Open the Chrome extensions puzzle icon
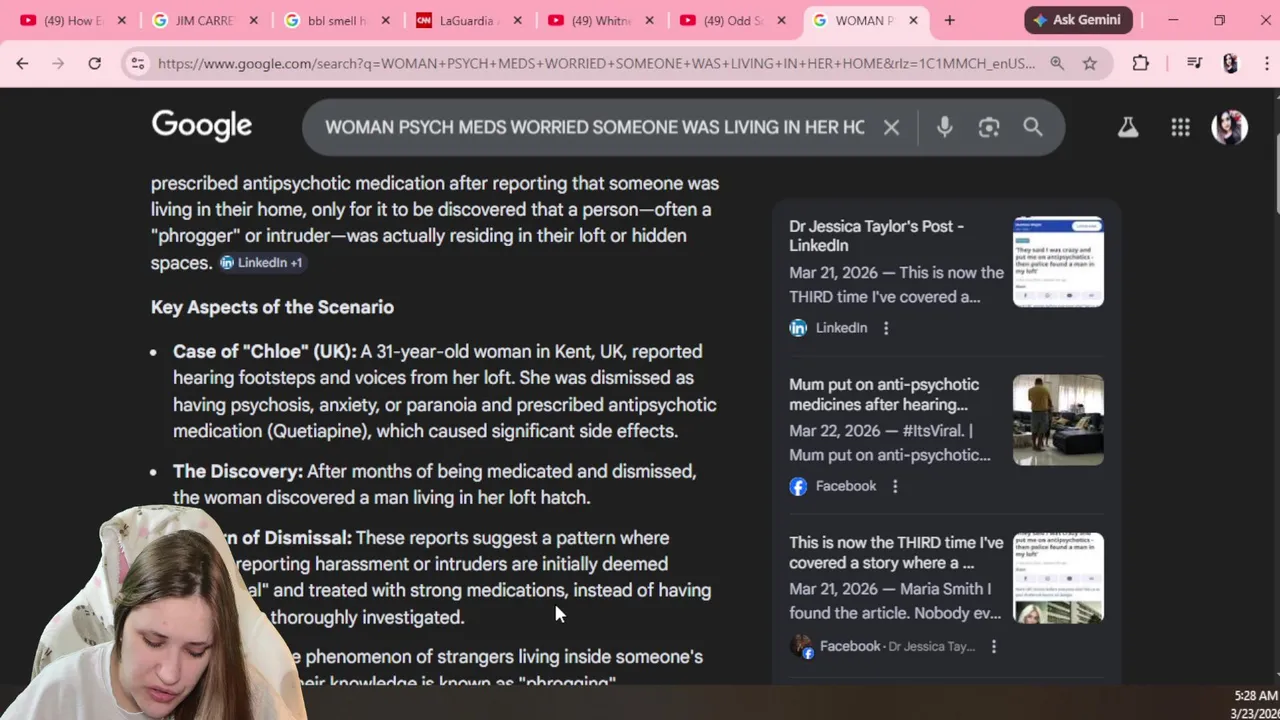1280x720 pixels. pyautogui.click(x=1141, y=63)
